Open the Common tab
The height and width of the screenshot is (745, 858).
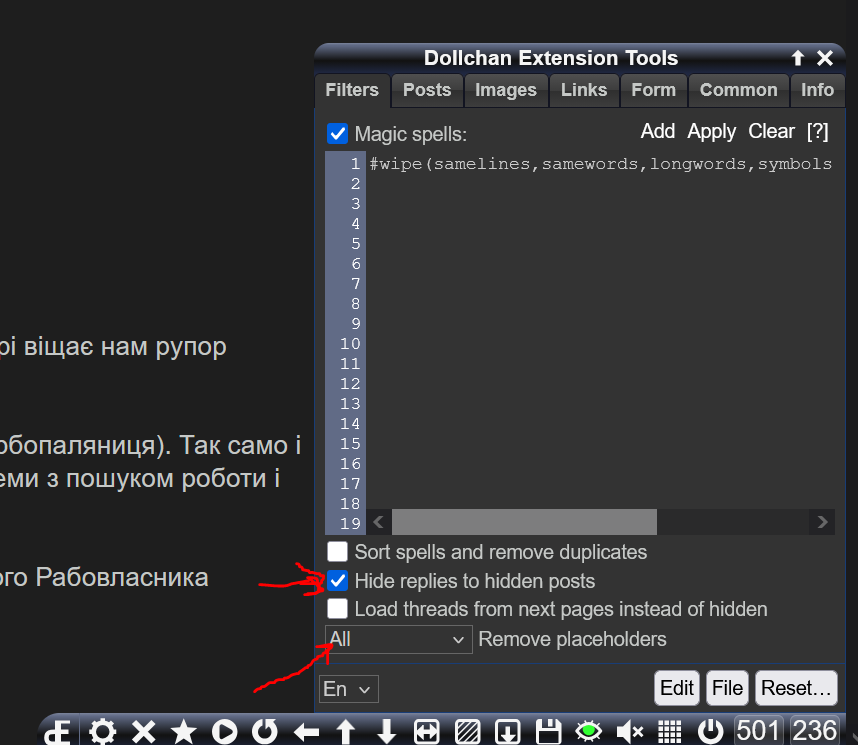click(x=738, y=90)
